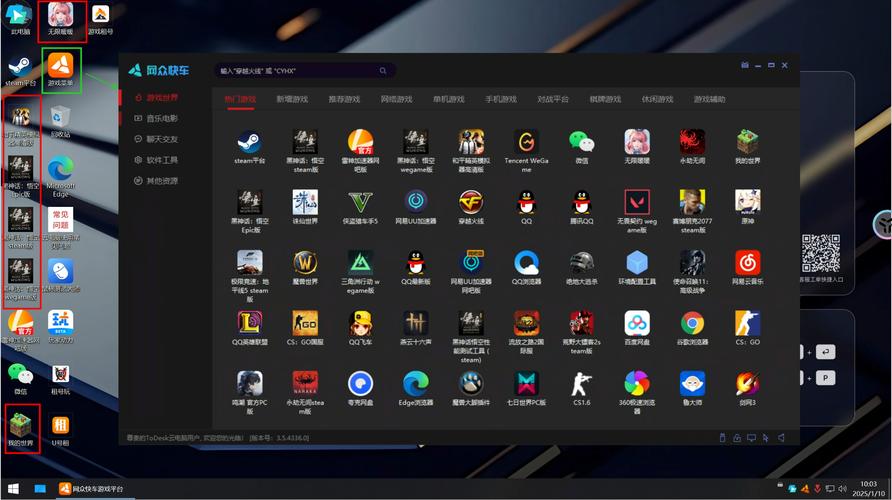Open 软件工具 sidebar category
The image size is (892, 500).
point(161,160)
